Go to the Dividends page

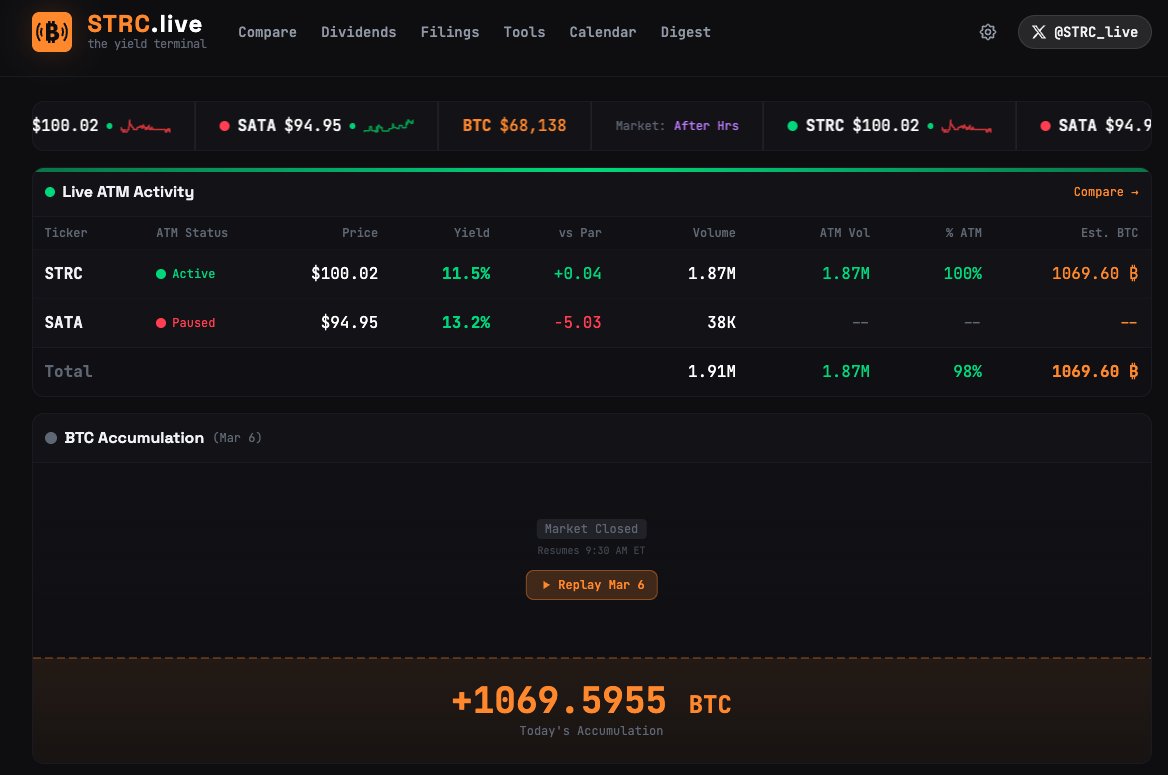point(358,32)
